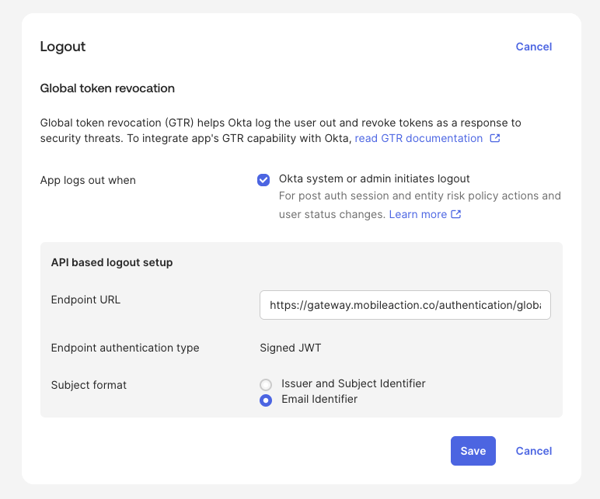Click the Endpoint URL field label
This screenshot has height=499, width=600.
pos(85,299)
